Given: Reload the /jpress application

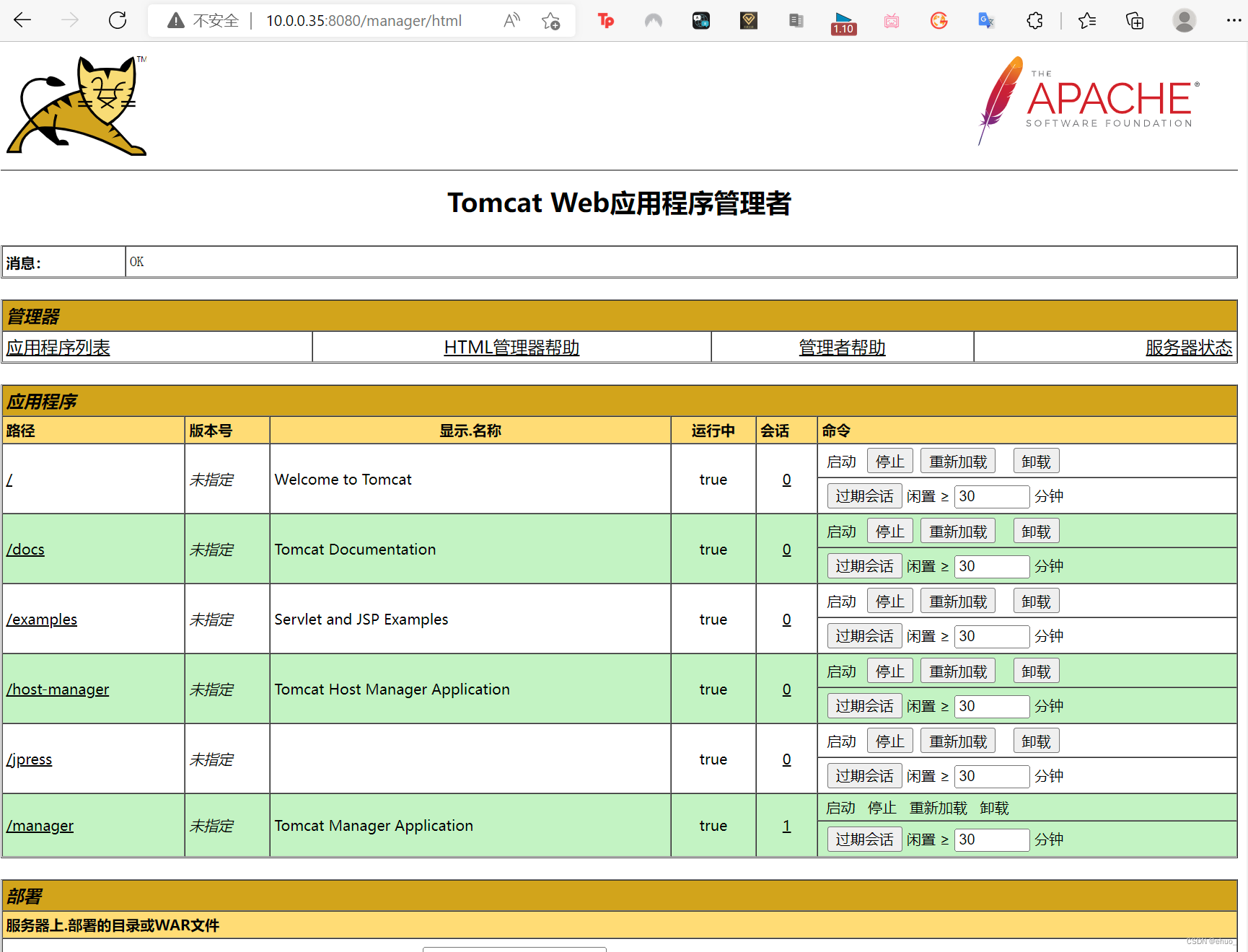Looking at the screenshot, I should tap(957, 741).
